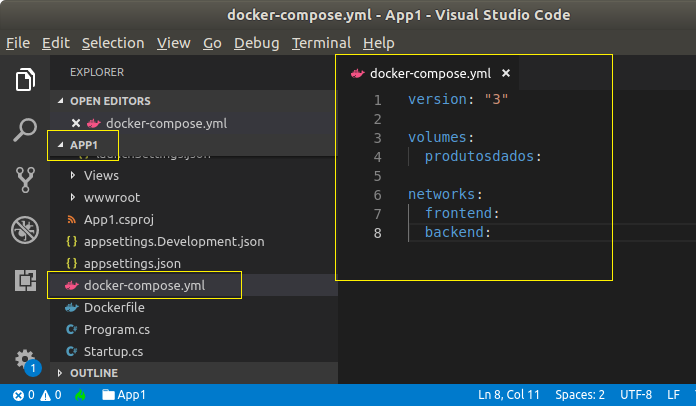
Task: Open the Terminal menu
Action: (321, 43)
